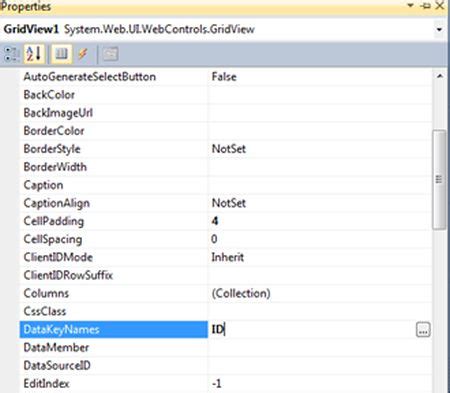Select the Alphabetical sort icon
The image size is (450, 393).
pos(34,54)
